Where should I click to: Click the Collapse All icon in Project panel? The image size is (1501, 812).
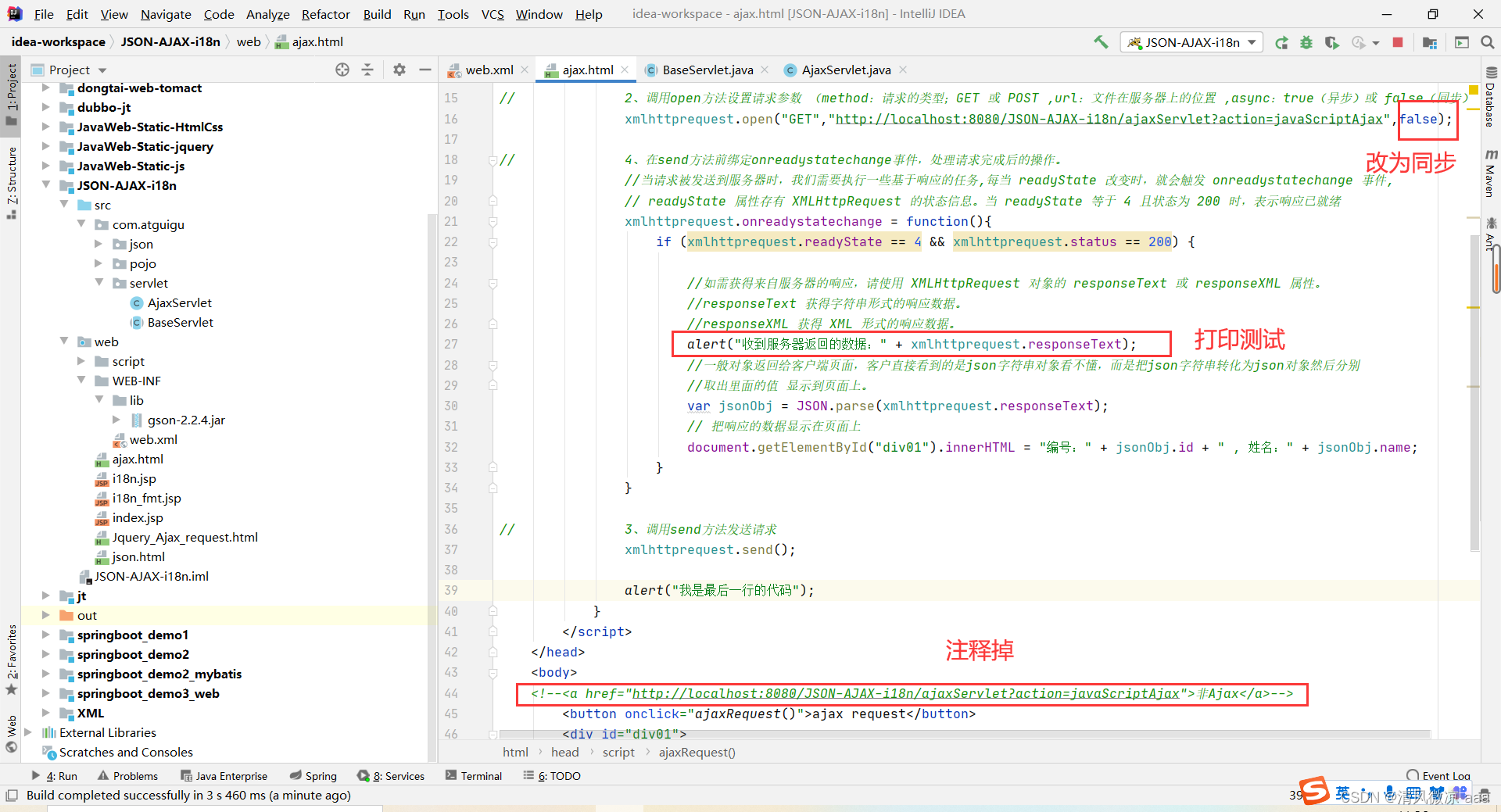[367, 70]
